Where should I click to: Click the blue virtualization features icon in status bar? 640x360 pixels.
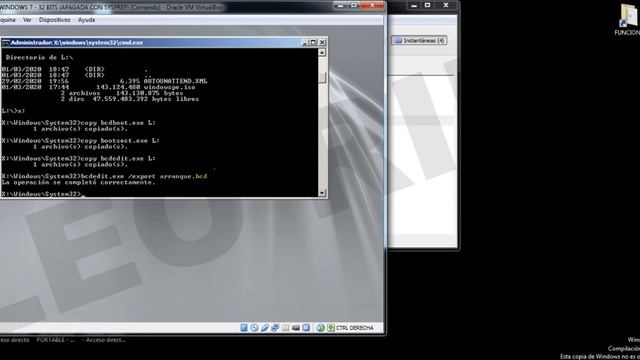click(x=306, y=328)
